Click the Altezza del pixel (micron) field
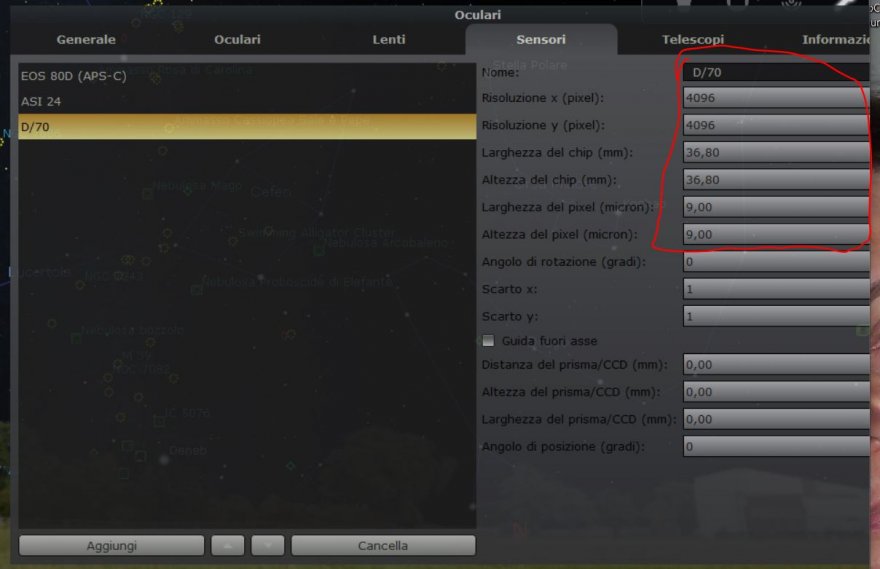The height and width of the screenshot is (569, 880). pos(777,235)
